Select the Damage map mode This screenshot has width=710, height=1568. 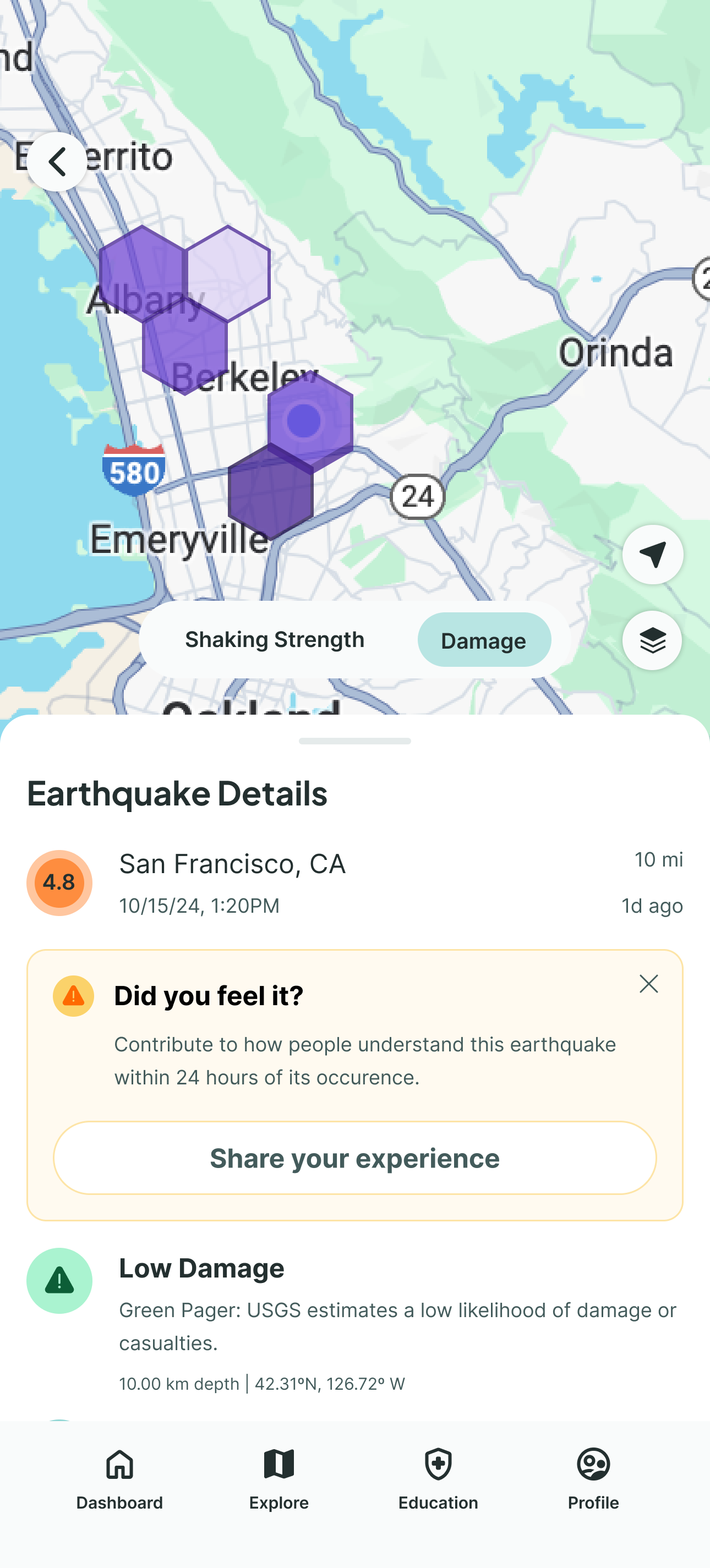483,640
